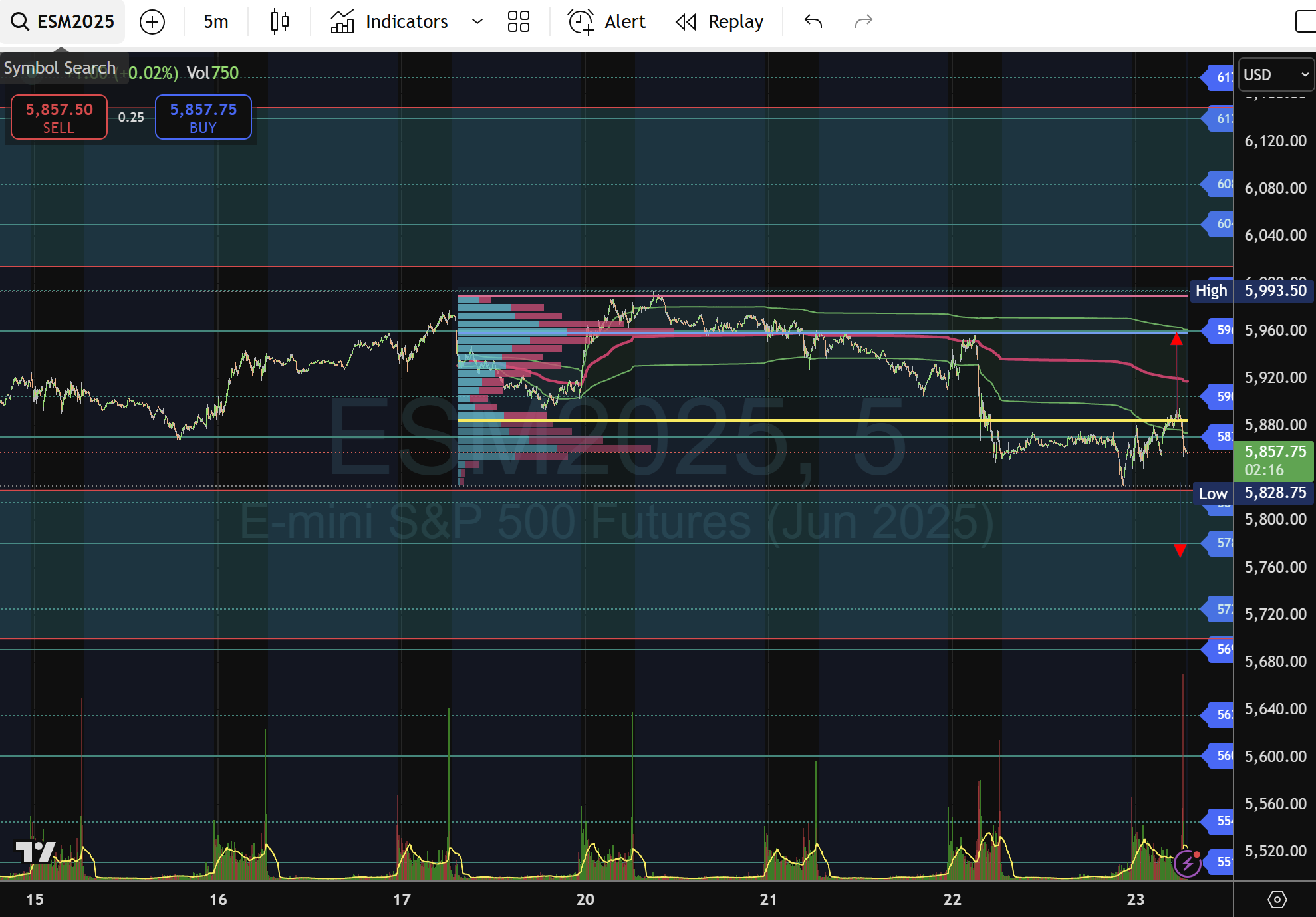Click date 20 on the time axis
Image resolution: width=1316 pixels, height=917 pixels.
click(x=585, y=900)
